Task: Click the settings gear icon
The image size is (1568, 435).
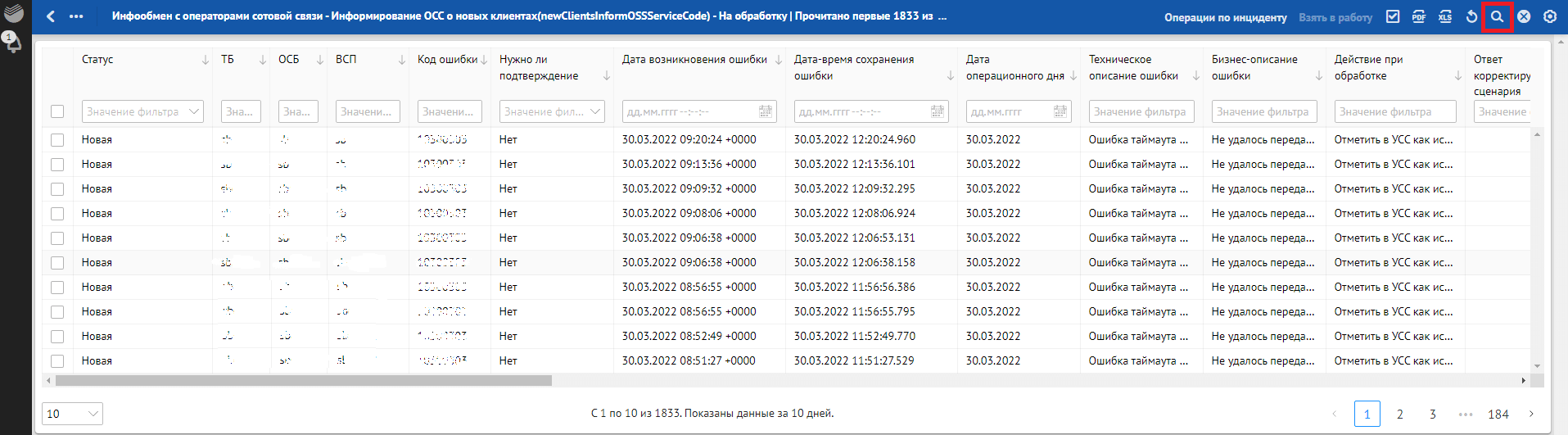Action: coord(1550,16)
